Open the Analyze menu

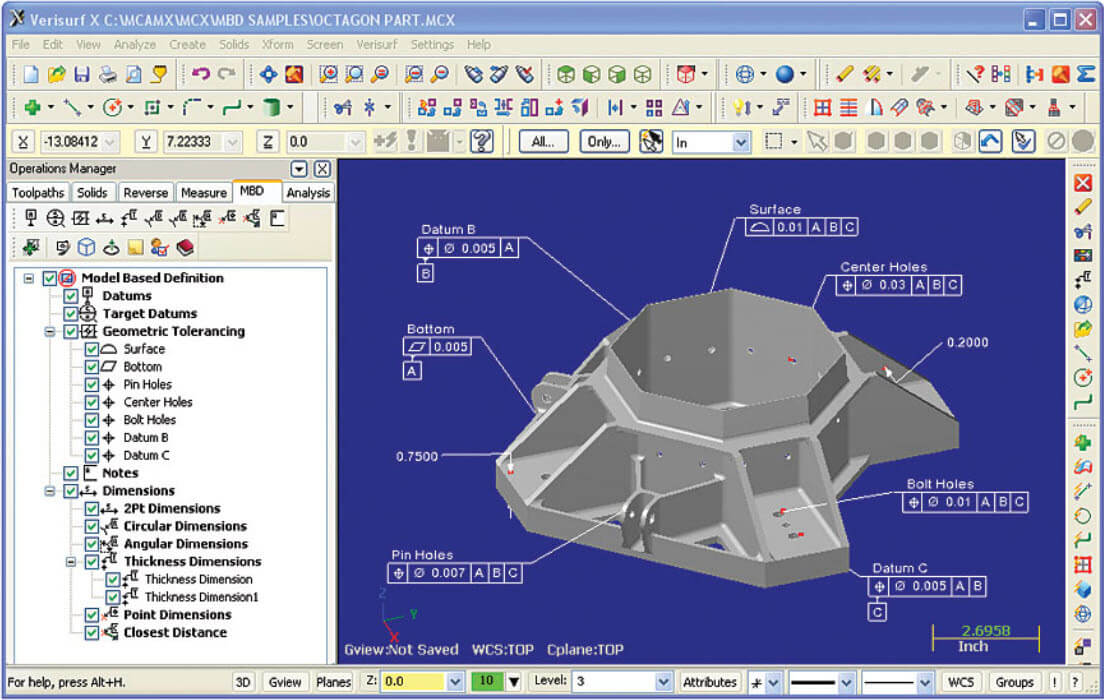[x=134, y=44]
